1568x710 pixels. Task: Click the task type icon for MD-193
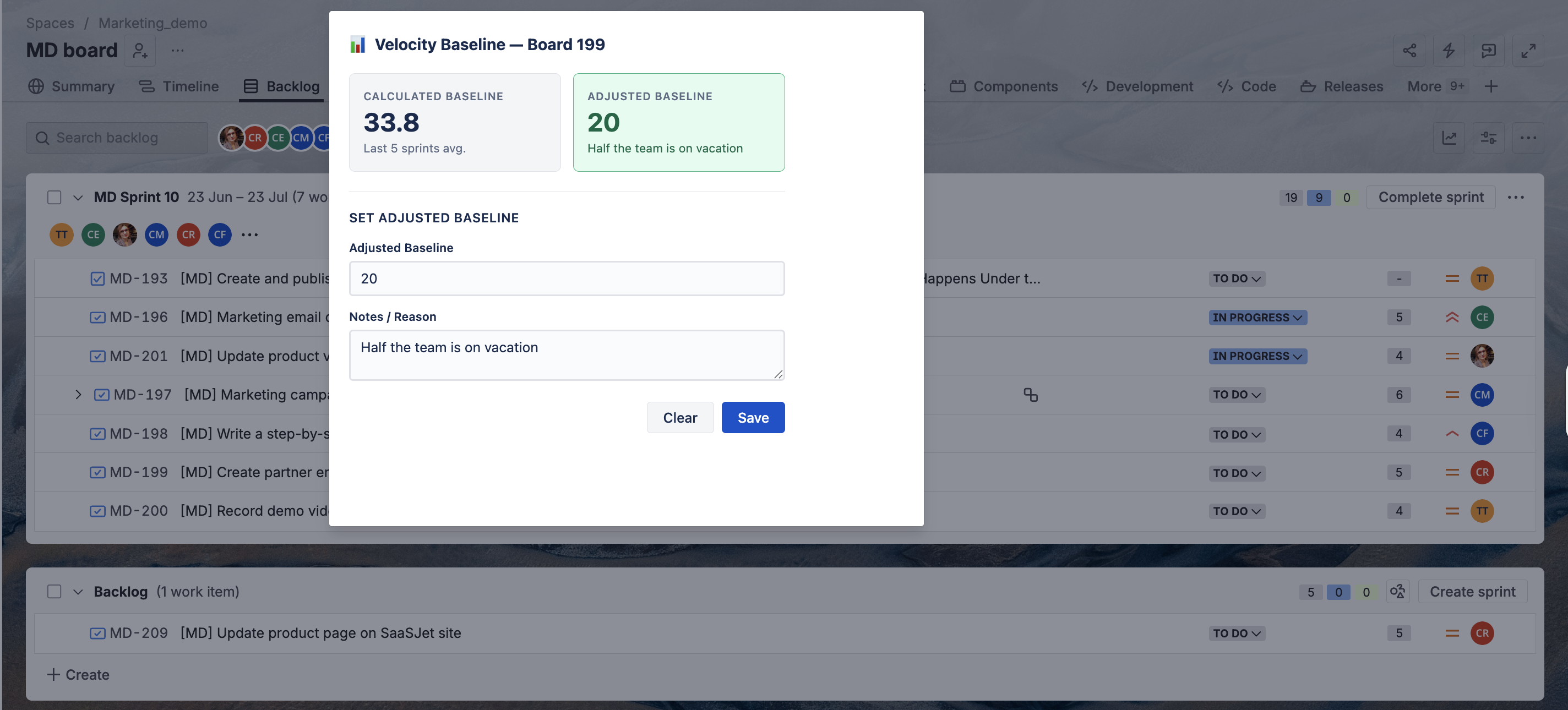click(x=97, y=278)
